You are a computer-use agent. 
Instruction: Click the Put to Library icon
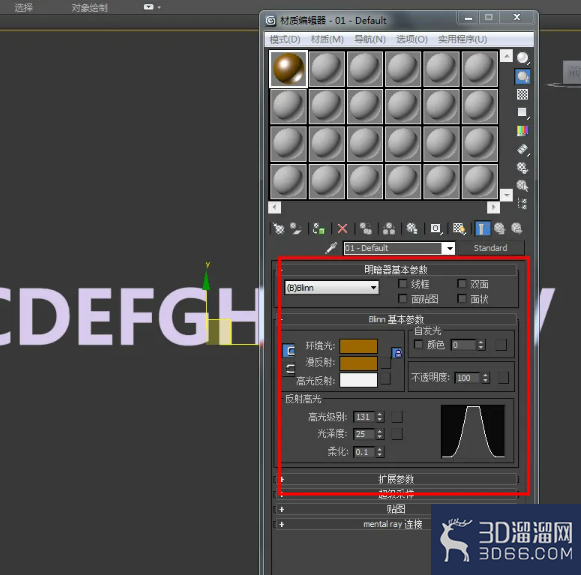pos(412,229)
